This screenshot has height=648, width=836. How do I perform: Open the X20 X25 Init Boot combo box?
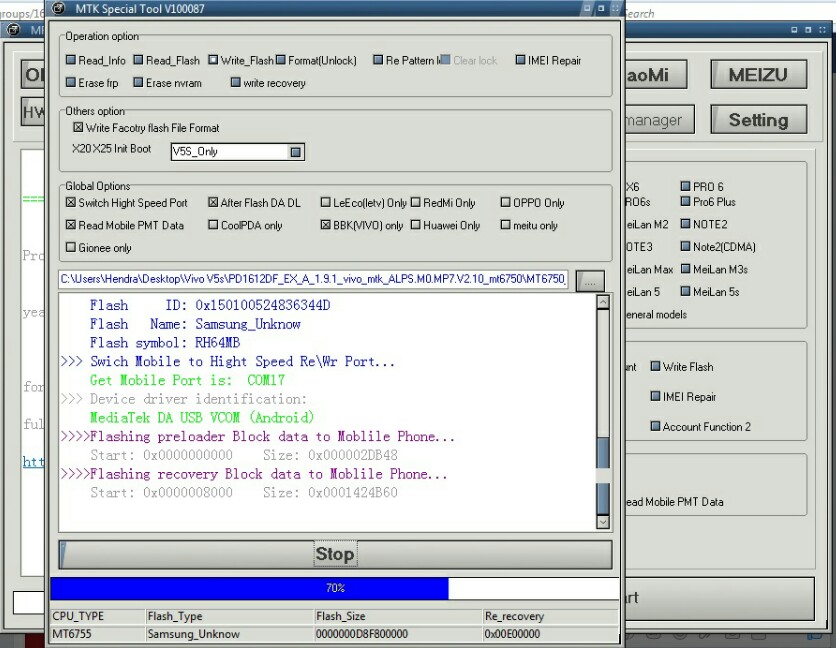(238, 152)
